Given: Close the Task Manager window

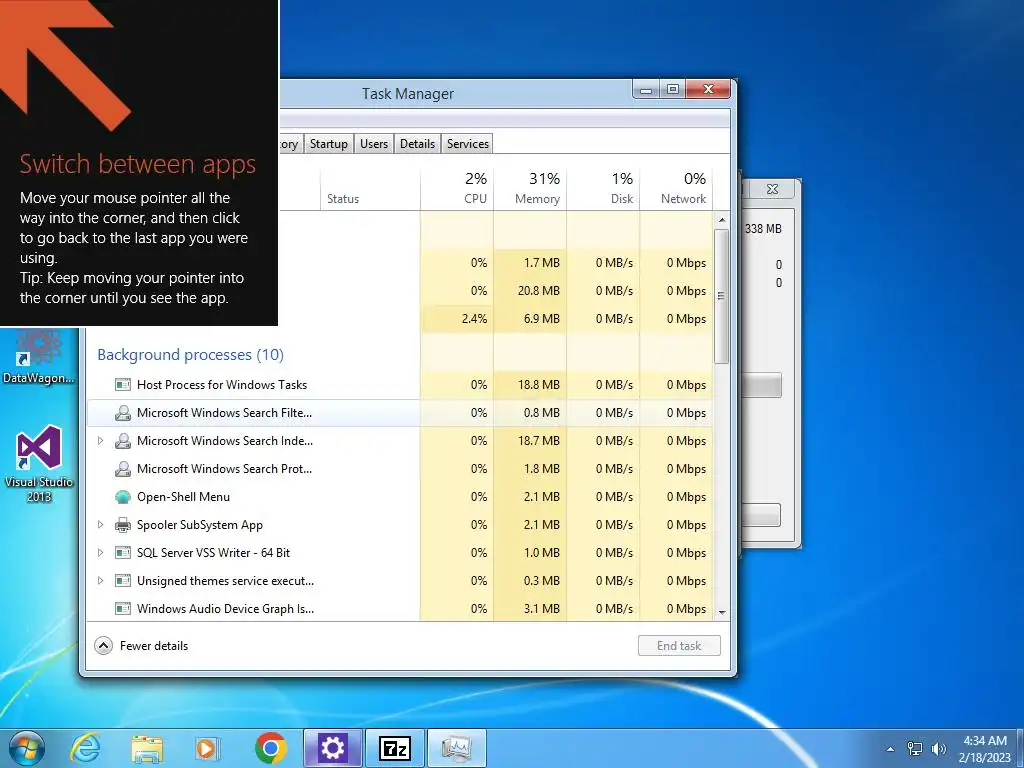Looking at the screenshot, I should tap(709, 89).
